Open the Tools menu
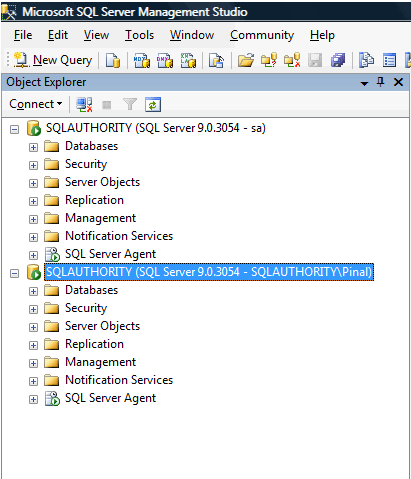This screenshot has height=479, width=411. click(x=139, y=35)
